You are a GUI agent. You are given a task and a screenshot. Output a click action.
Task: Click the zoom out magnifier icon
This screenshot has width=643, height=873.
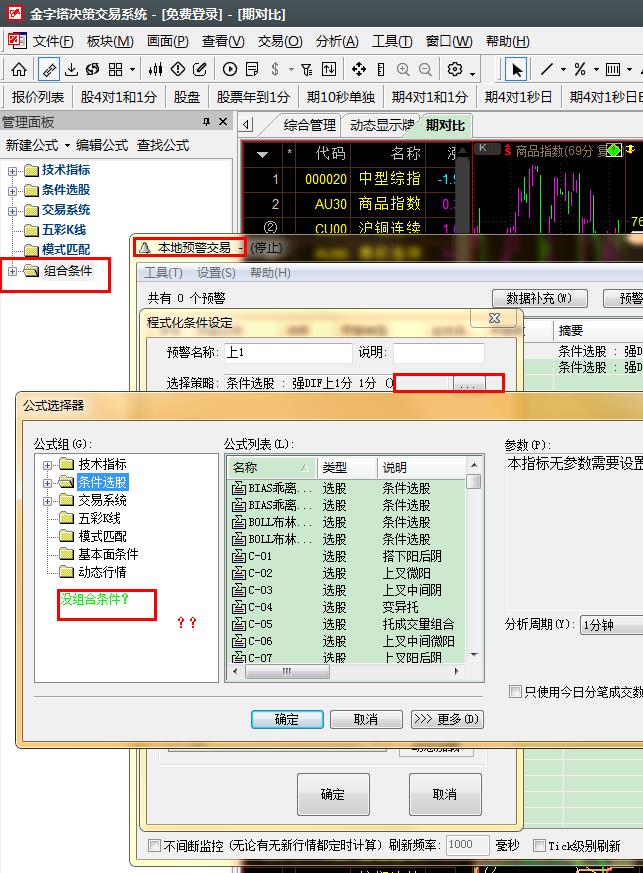[x=425, y=70]
